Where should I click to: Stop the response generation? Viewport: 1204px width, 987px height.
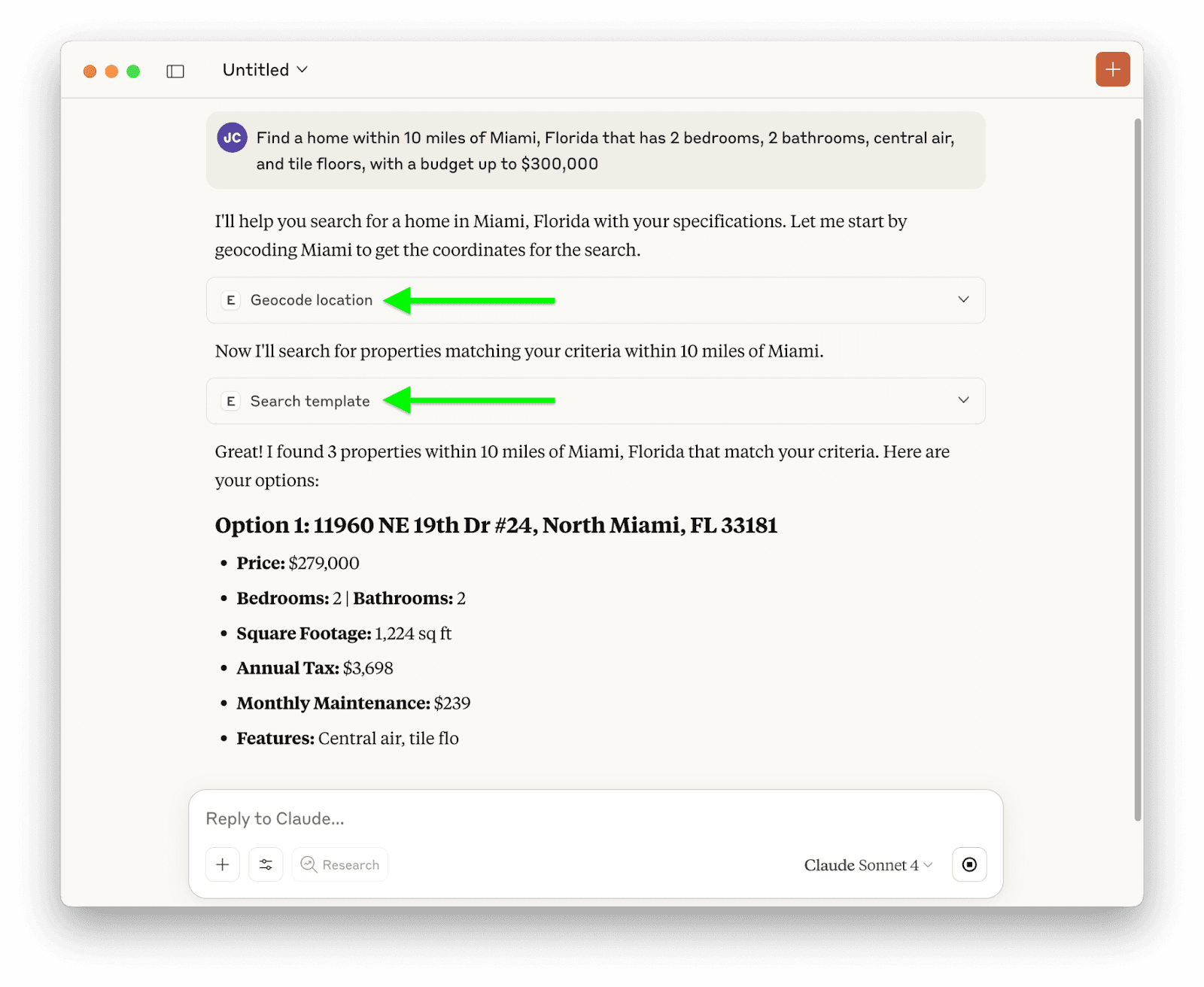[969, 864]
